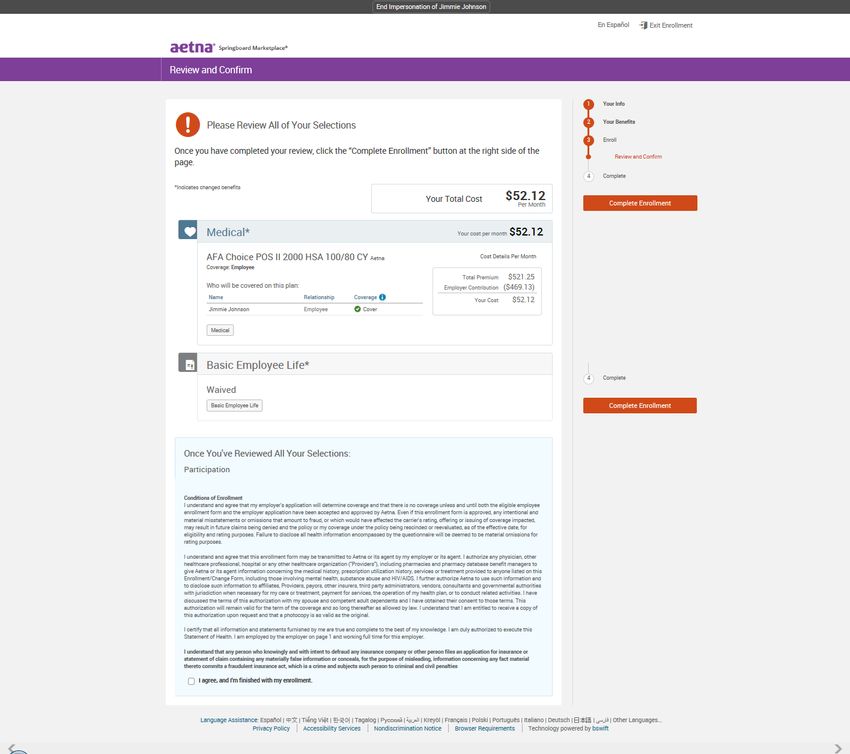Click the lower Complete Enrollment button

coord(640,405)
